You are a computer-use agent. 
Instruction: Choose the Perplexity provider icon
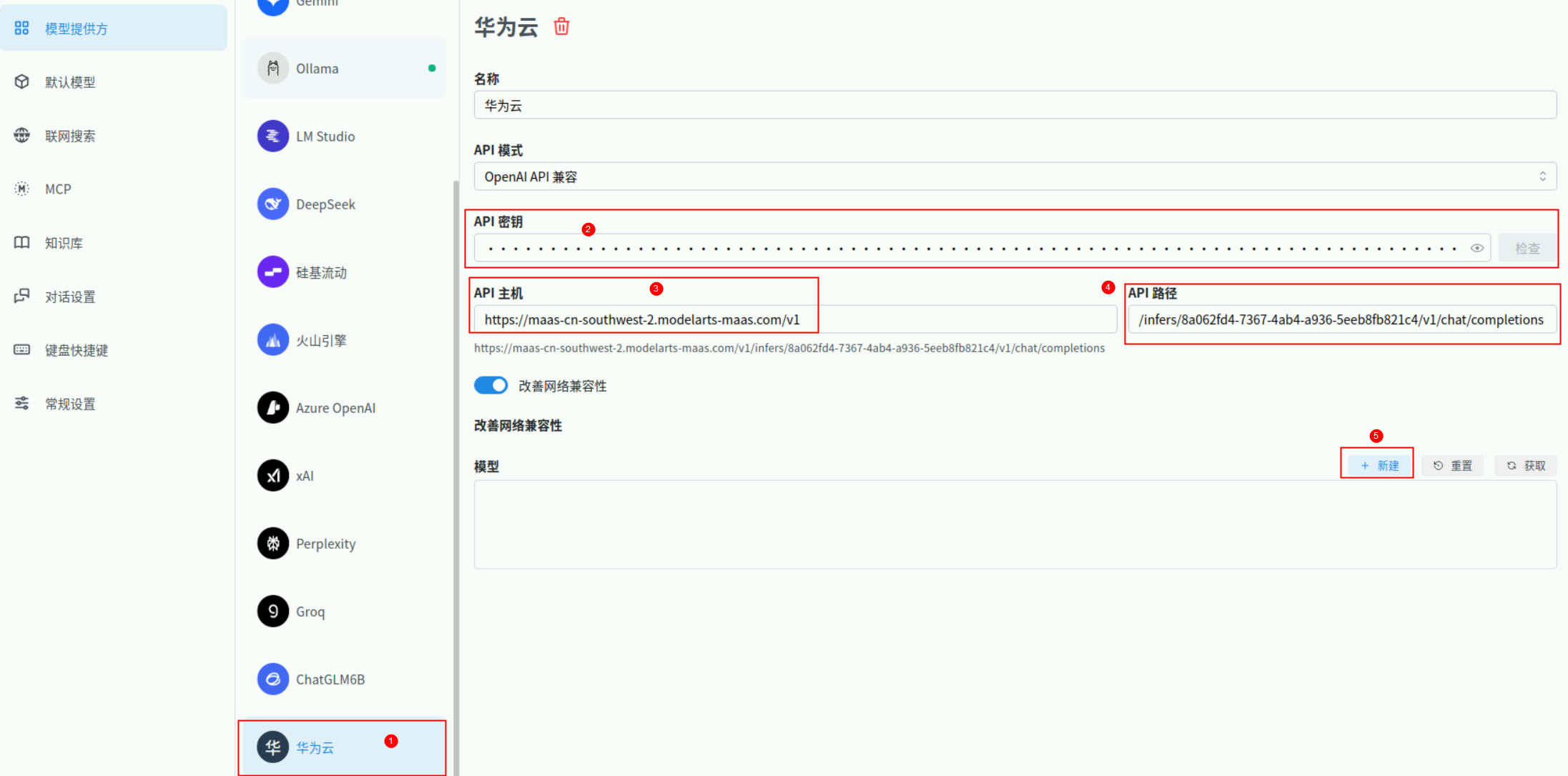273,544
